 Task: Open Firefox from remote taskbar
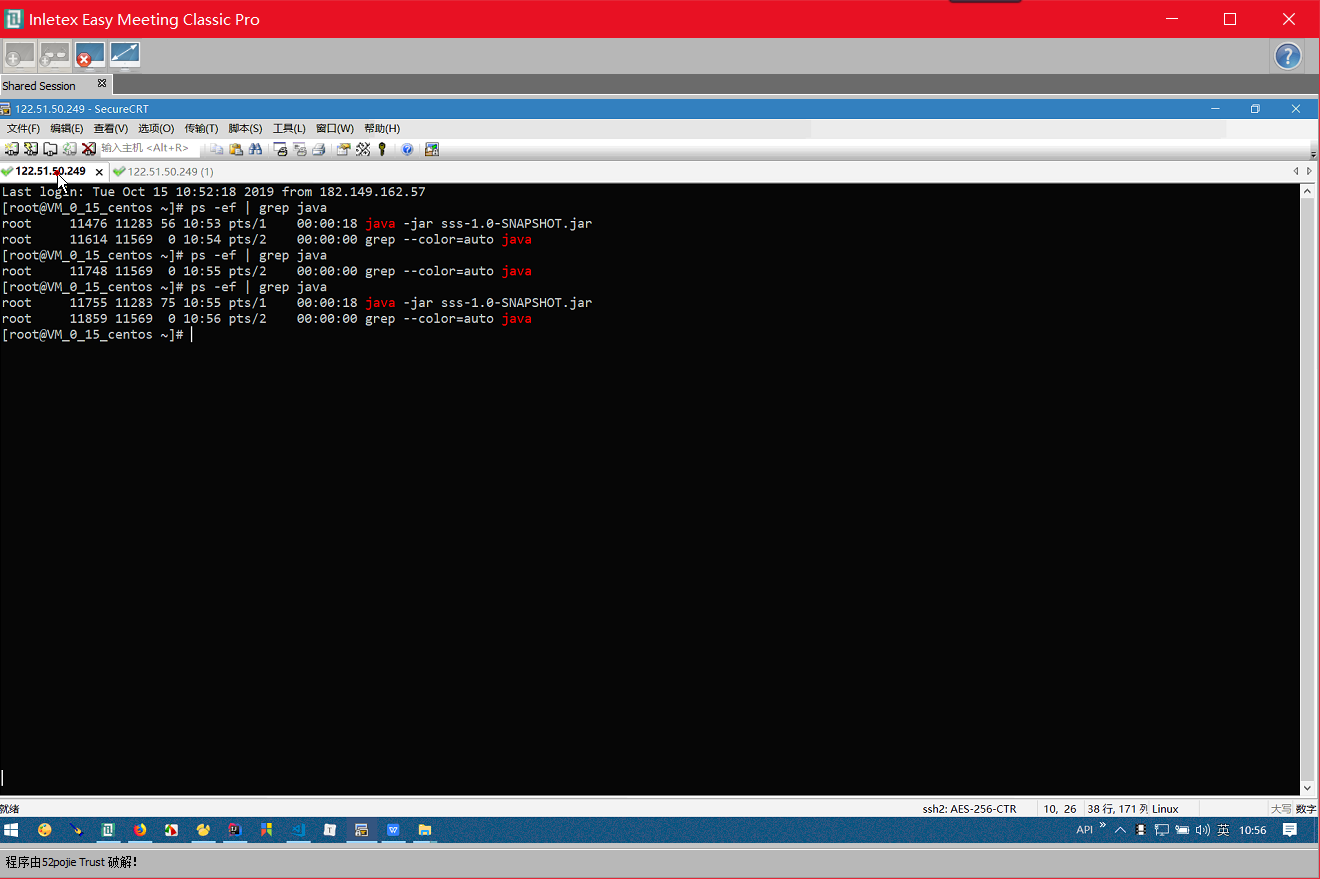(x=140, y=830)
